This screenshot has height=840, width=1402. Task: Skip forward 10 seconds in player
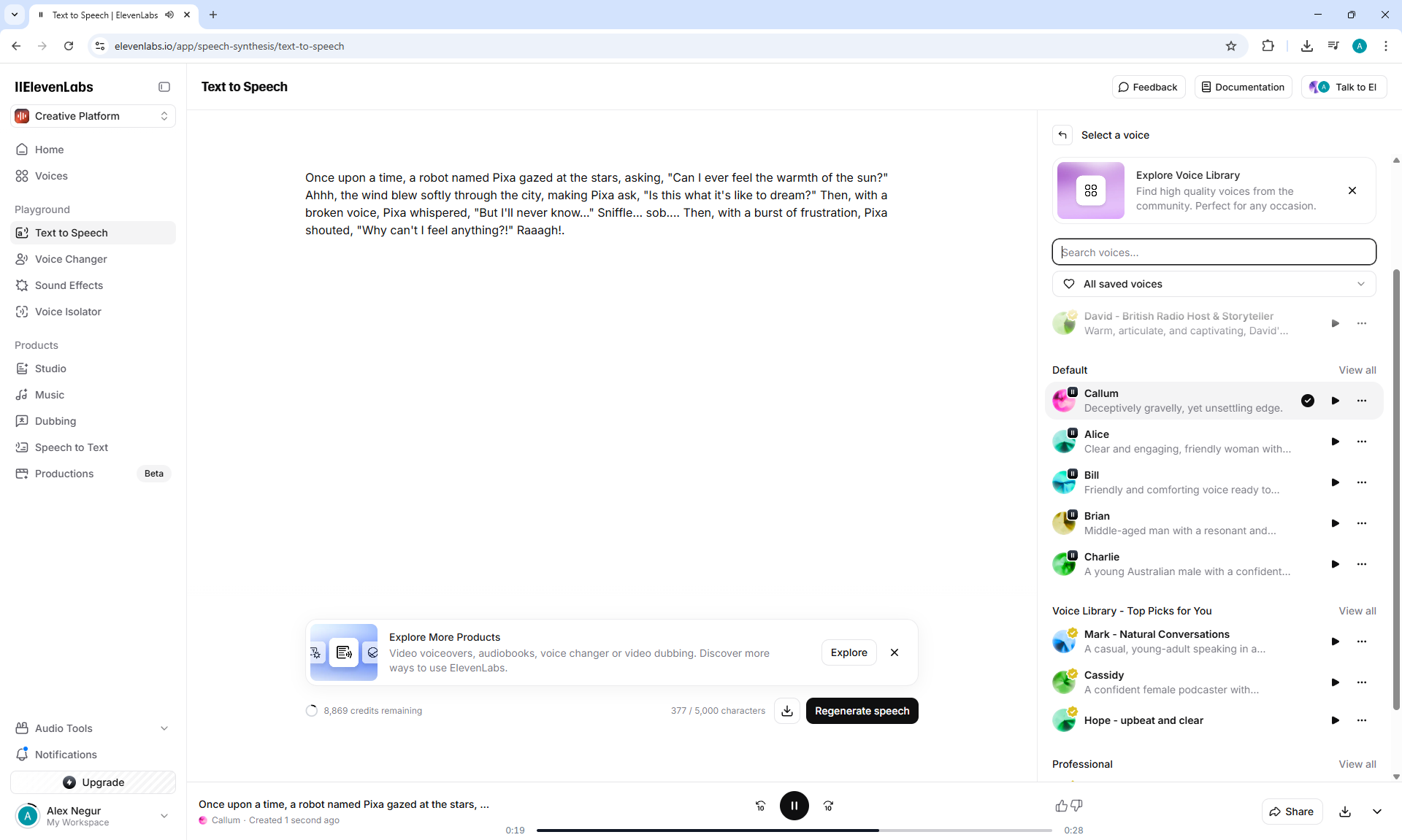[828, 806]
